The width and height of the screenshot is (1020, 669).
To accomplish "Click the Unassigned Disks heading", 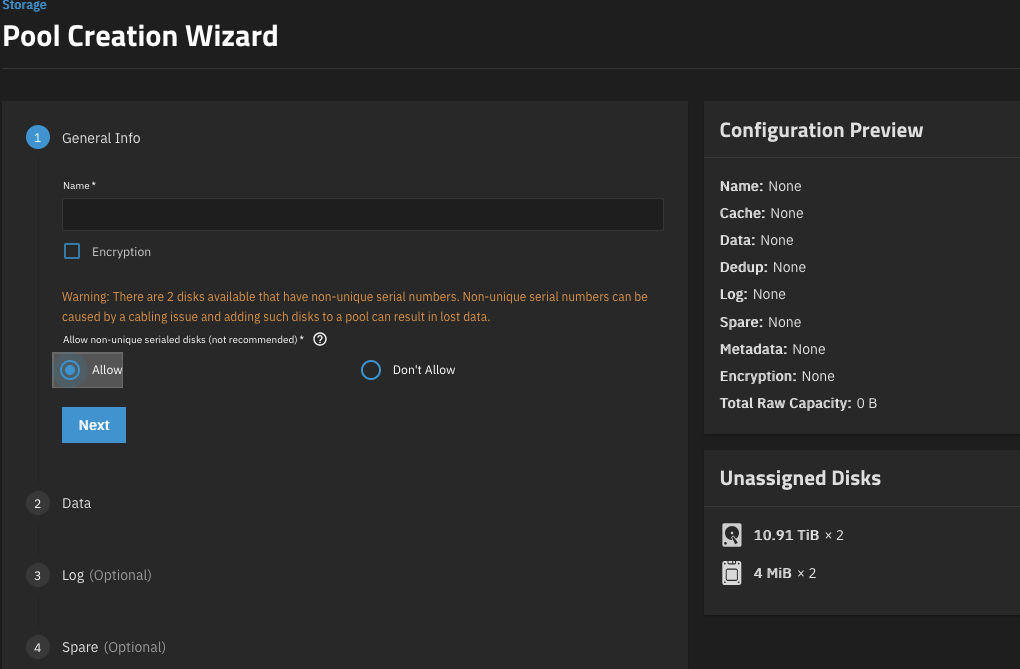I will [x=800, y=478].
